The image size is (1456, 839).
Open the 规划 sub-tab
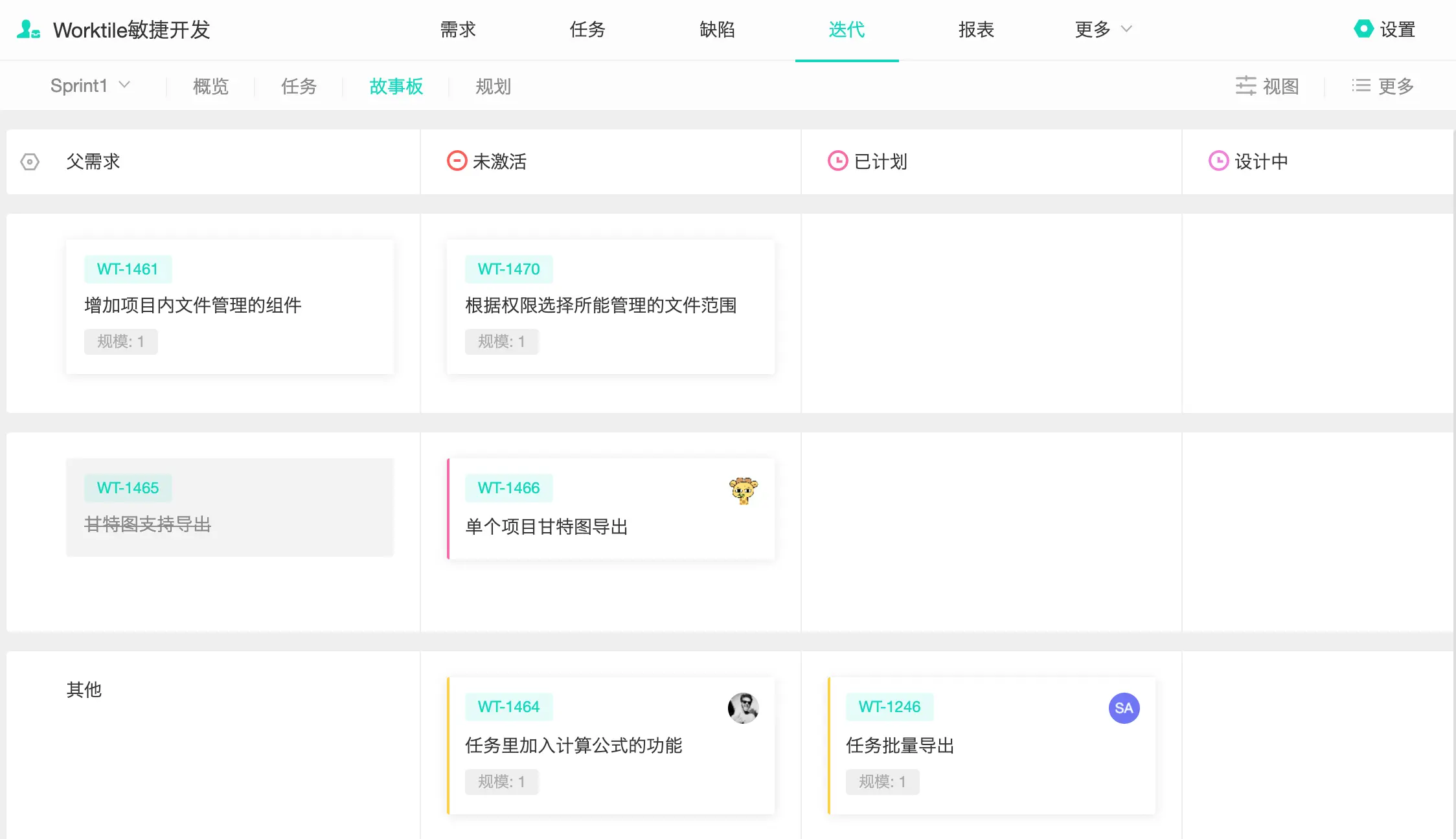493,86
